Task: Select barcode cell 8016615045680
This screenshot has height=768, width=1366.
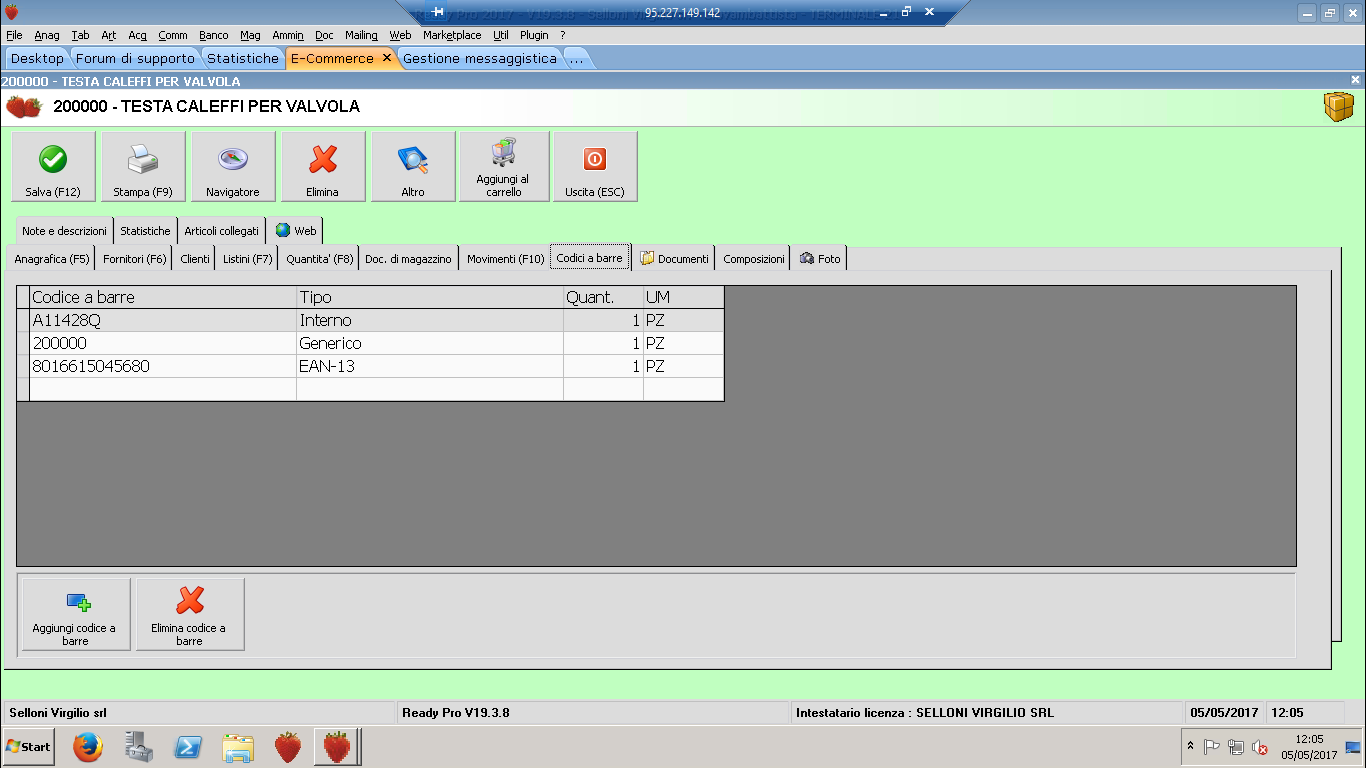Action: coord(163,367)
